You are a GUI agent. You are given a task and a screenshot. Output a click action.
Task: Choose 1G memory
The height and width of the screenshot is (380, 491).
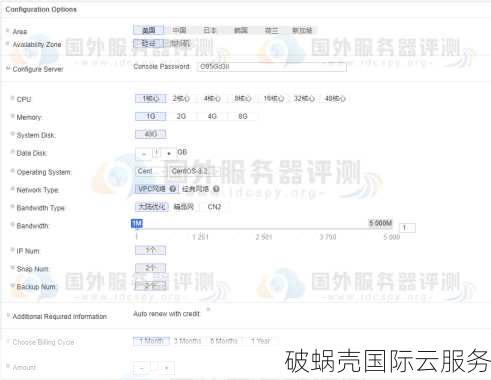(x=151, y=116)
